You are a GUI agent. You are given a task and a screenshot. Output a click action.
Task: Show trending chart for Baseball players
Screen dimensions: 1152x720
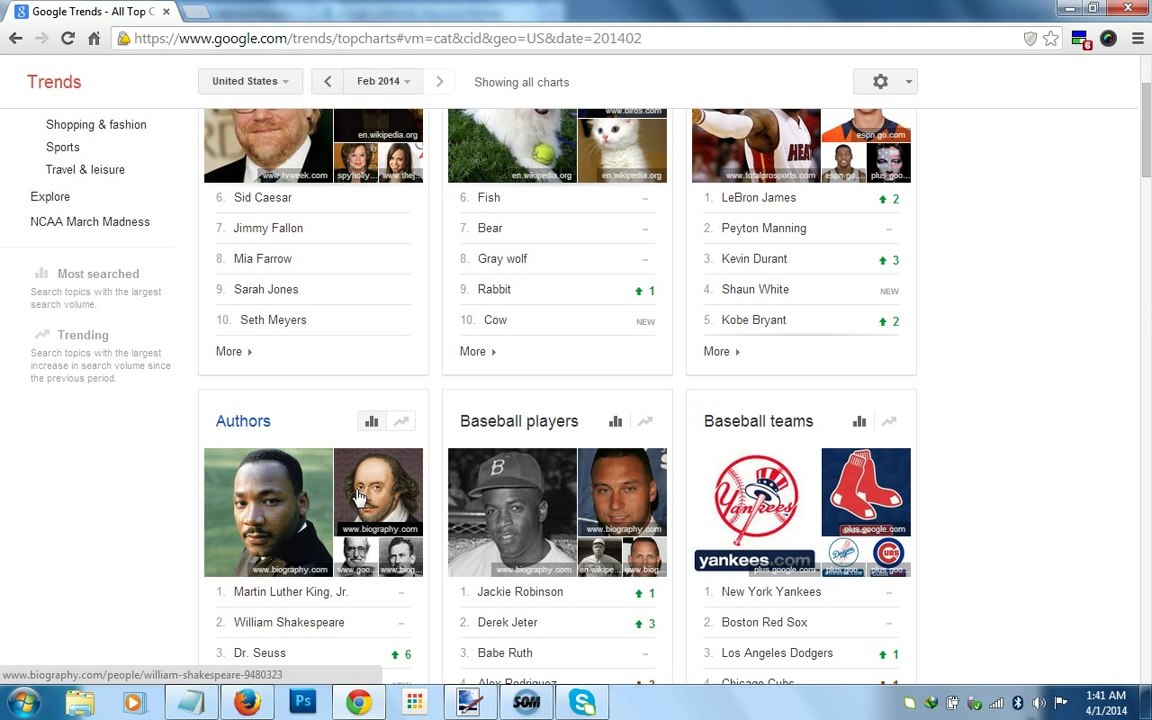tap(645, 421)
